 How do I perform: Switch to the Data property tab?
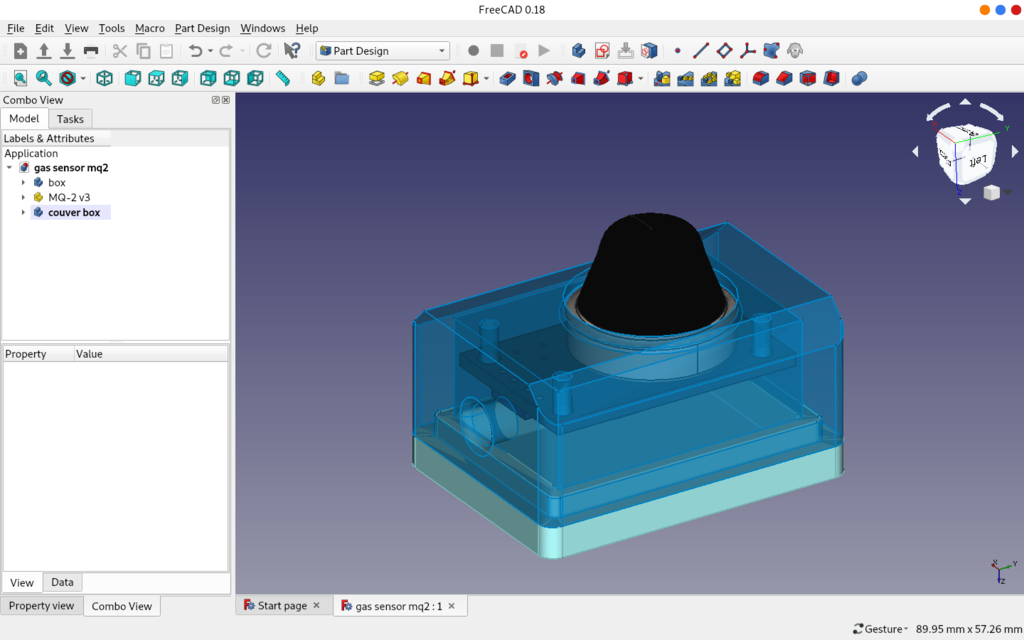62,583
